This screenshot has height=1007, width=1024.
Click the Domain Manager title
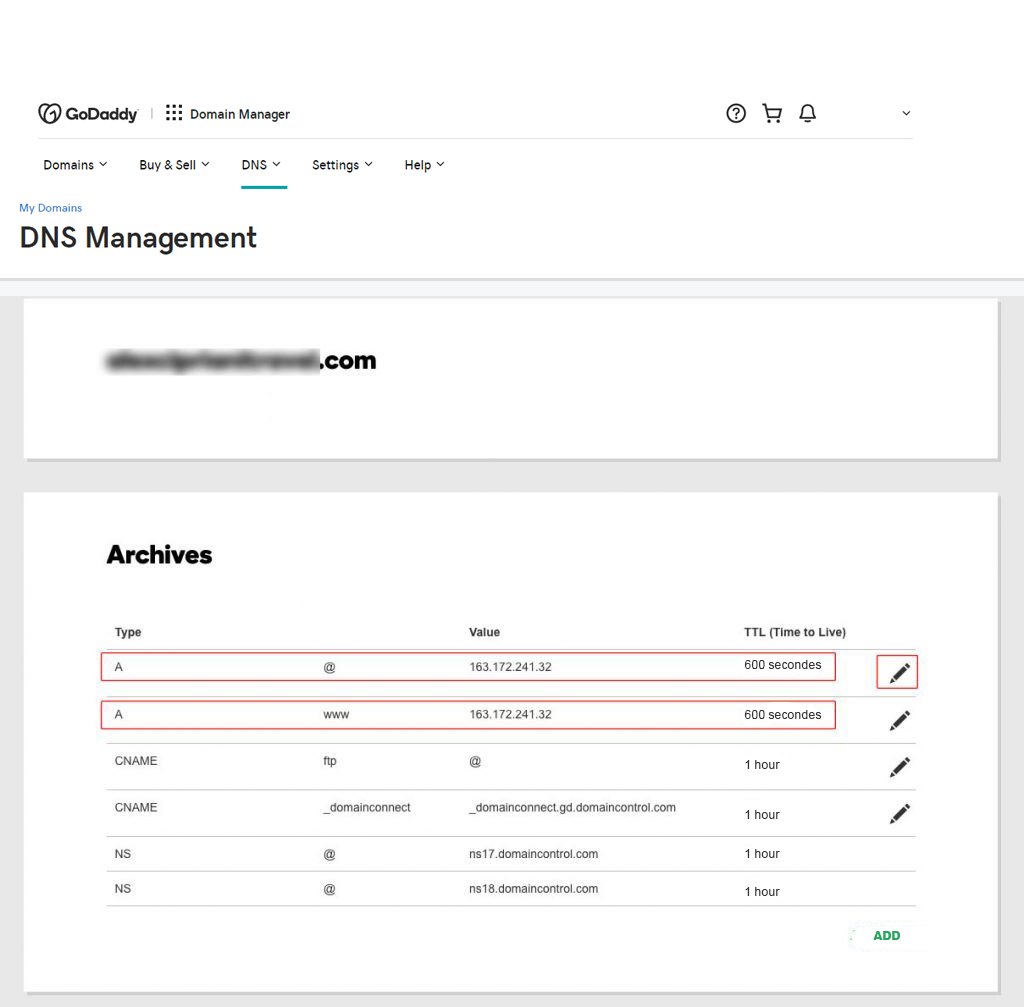pos(240,114)
